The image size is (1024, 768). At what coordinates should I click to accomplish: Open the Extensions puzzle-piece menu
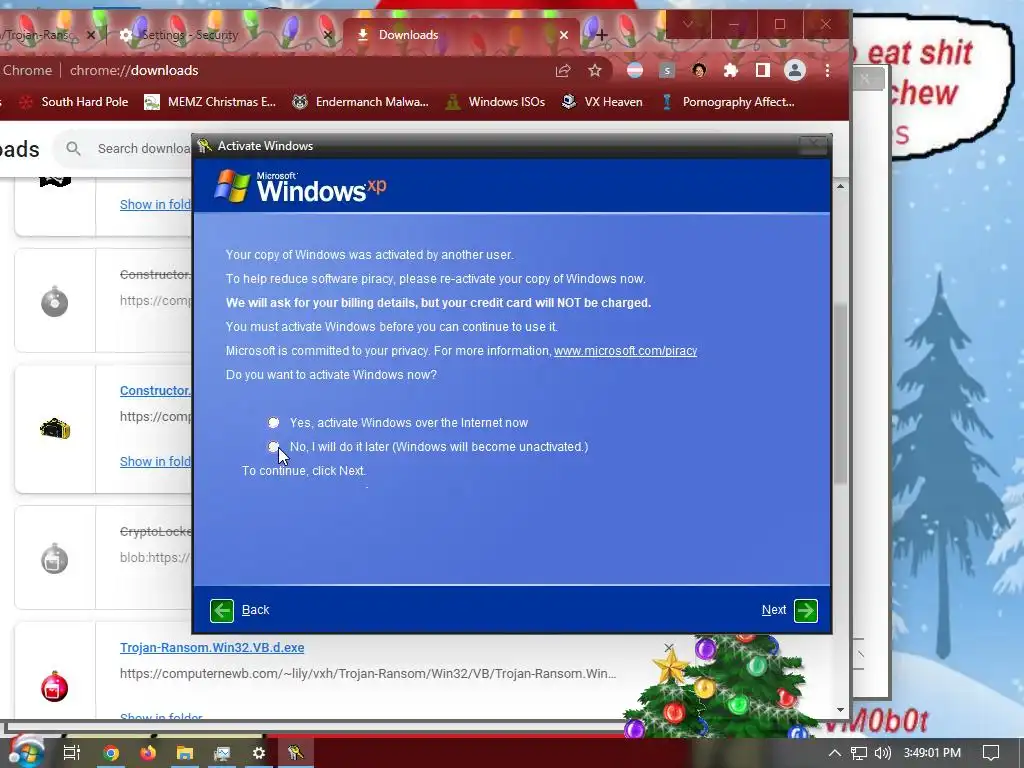[731, 71]
